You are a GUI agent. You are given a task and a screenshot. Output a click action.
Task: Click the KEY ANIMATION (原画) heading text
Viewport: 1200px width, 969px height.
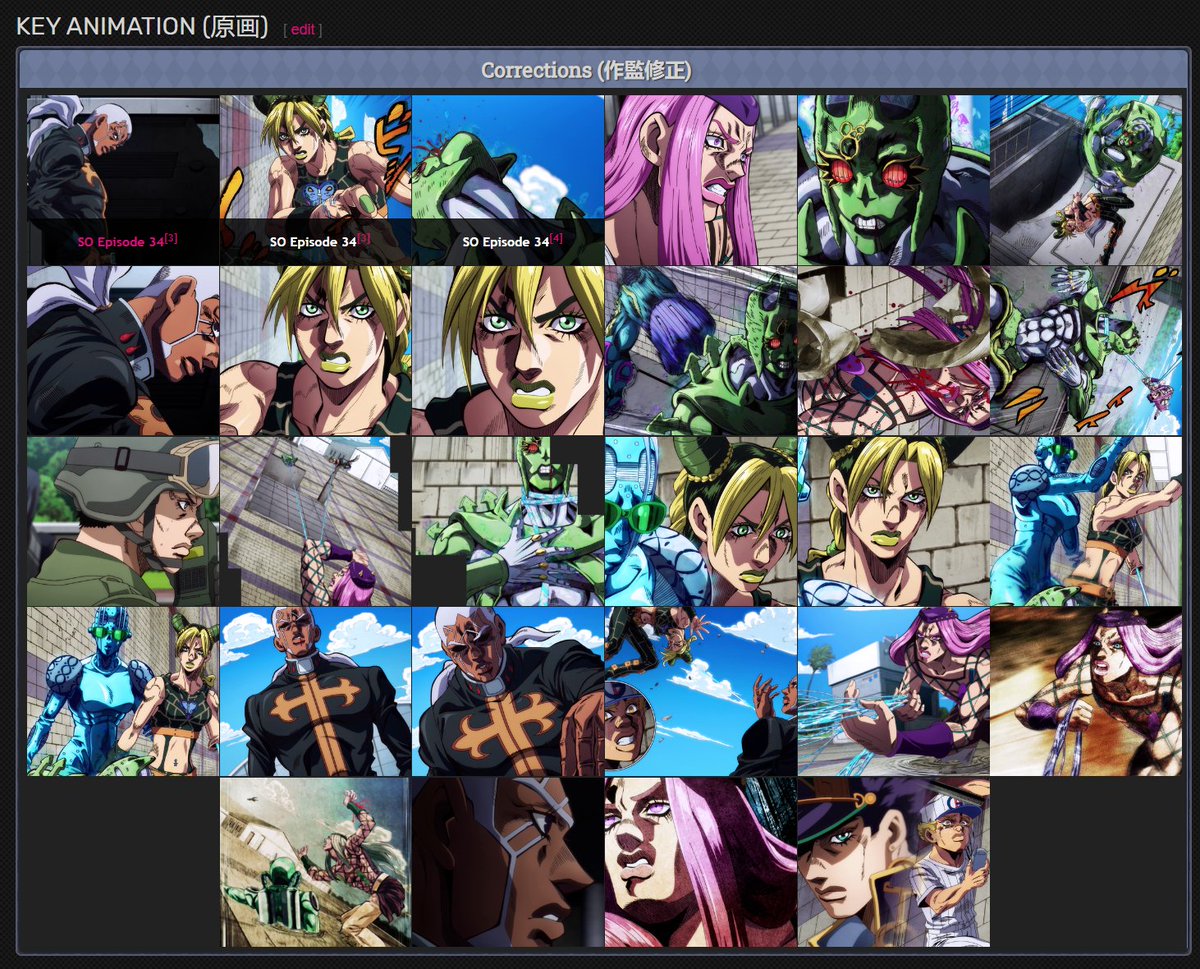click(142, 27)
